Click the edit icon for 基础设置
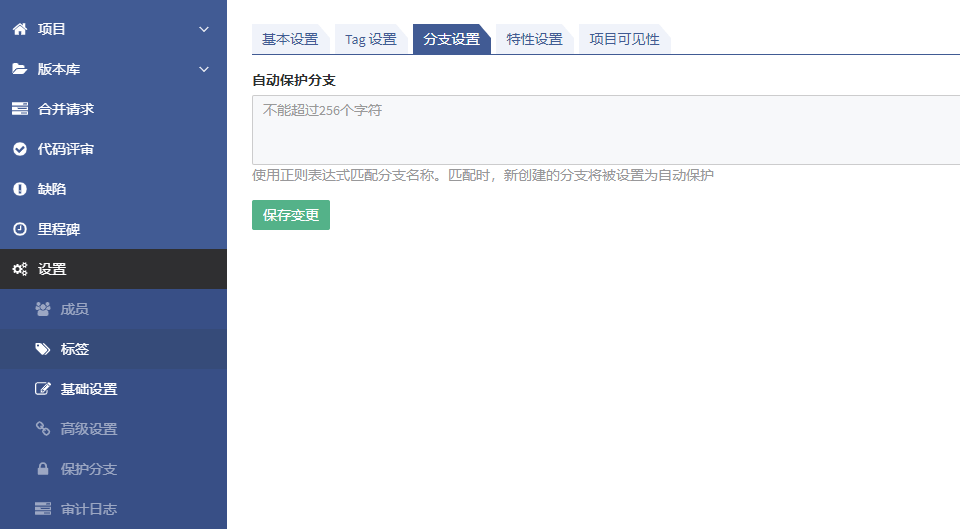 pos(43,389)
